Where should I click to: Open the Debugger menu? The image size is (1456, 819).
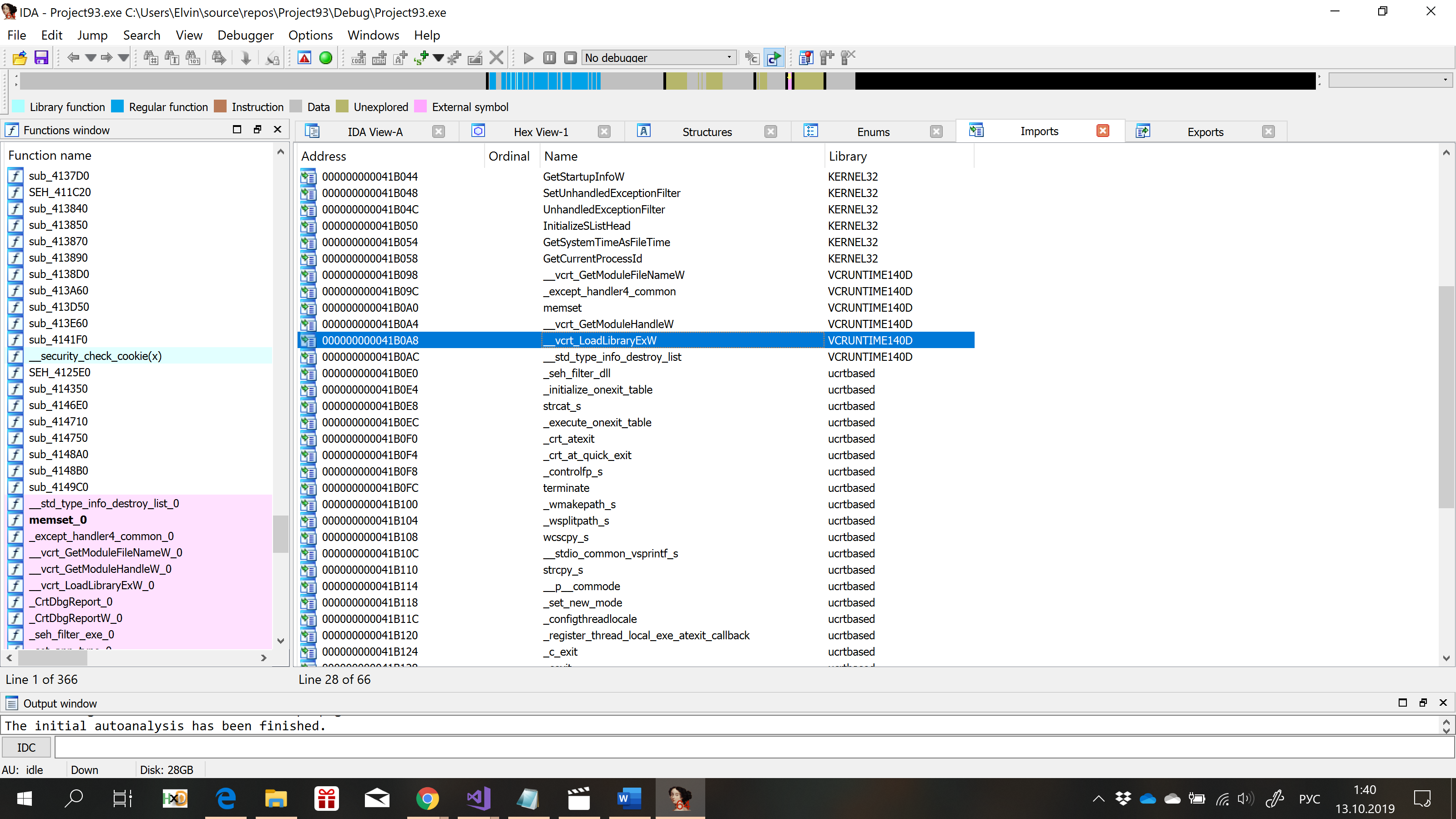245,35
